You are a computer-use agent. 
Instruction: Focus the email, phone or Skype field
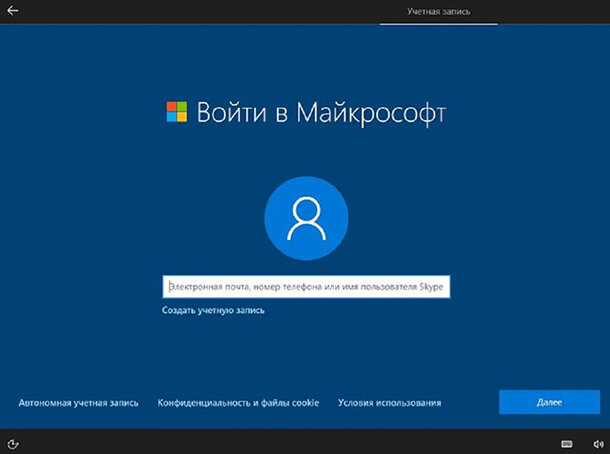306,287
